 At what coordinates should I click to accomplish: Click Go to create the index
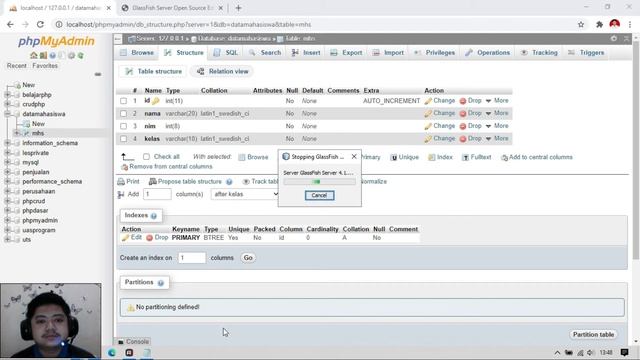coord(248,258)
